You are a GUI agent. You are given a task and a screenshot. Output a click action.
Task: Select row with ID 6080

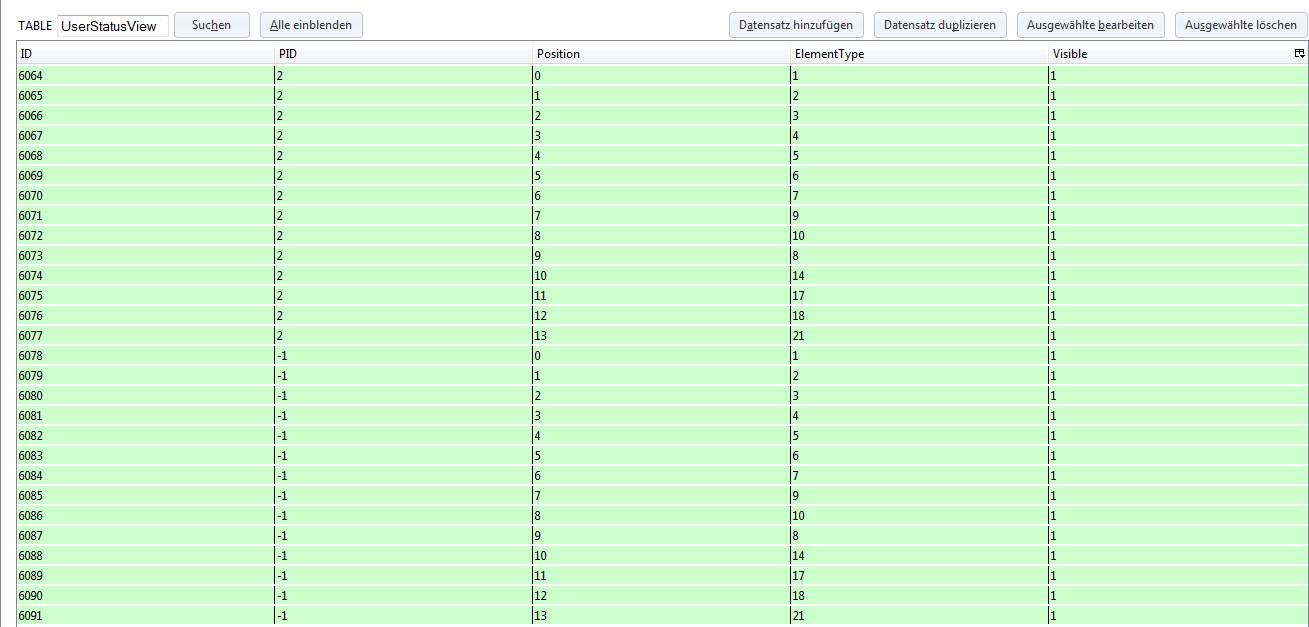pyautogui.click(x=661, y=396)
